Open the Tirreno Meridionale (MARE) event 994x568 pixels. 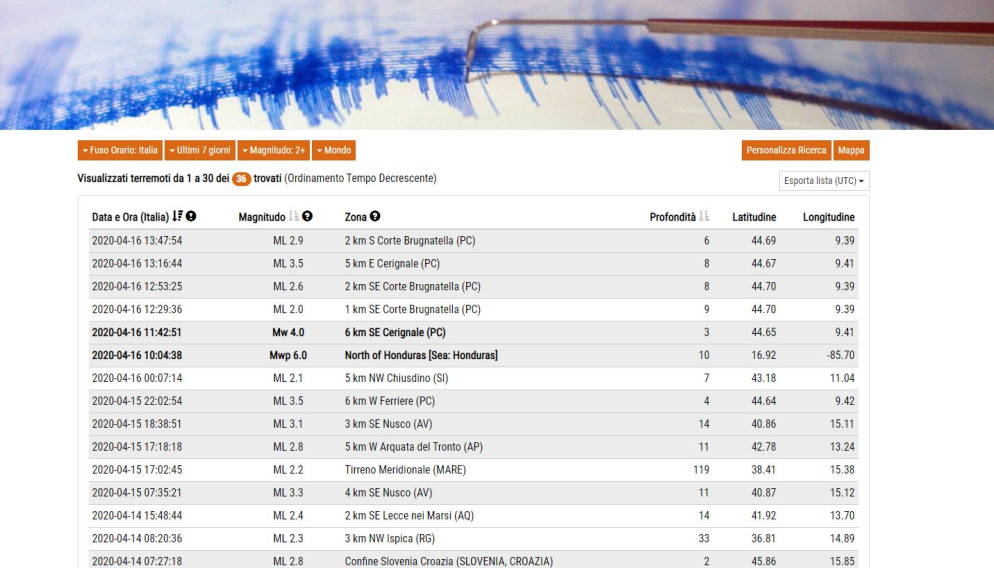pyautogui.click(x=405, y=470)
